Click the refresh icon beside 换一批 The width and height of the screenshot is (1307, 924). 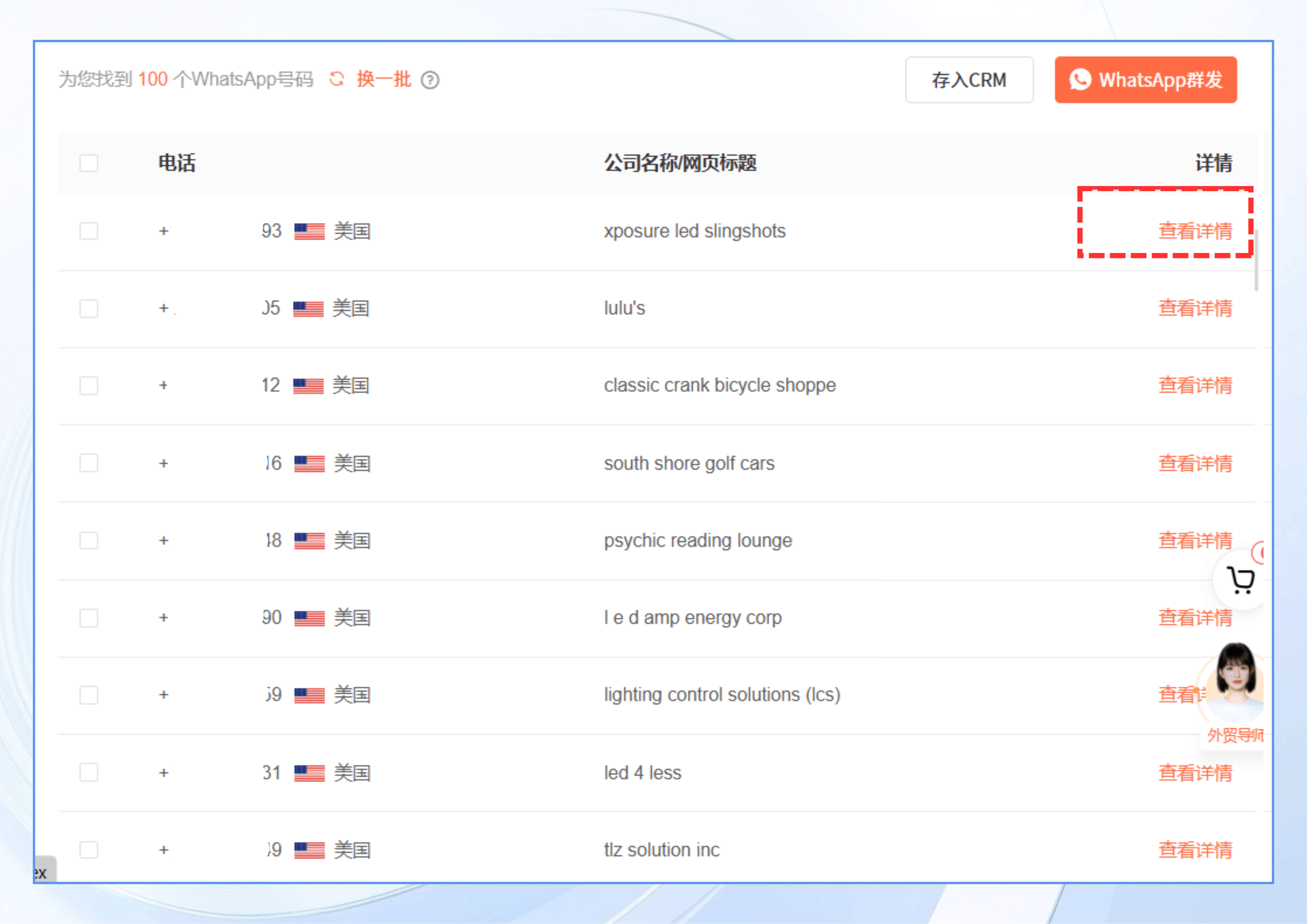[337, 79]
